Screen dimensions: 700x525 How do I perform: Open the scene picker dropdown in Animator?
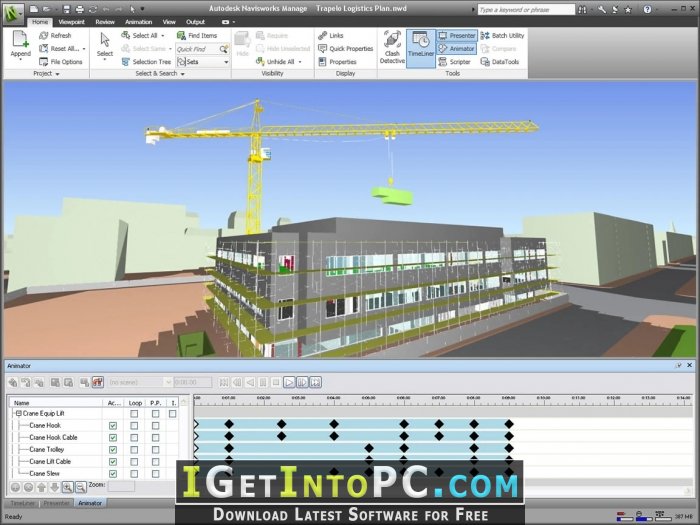[x=168, y=382]
